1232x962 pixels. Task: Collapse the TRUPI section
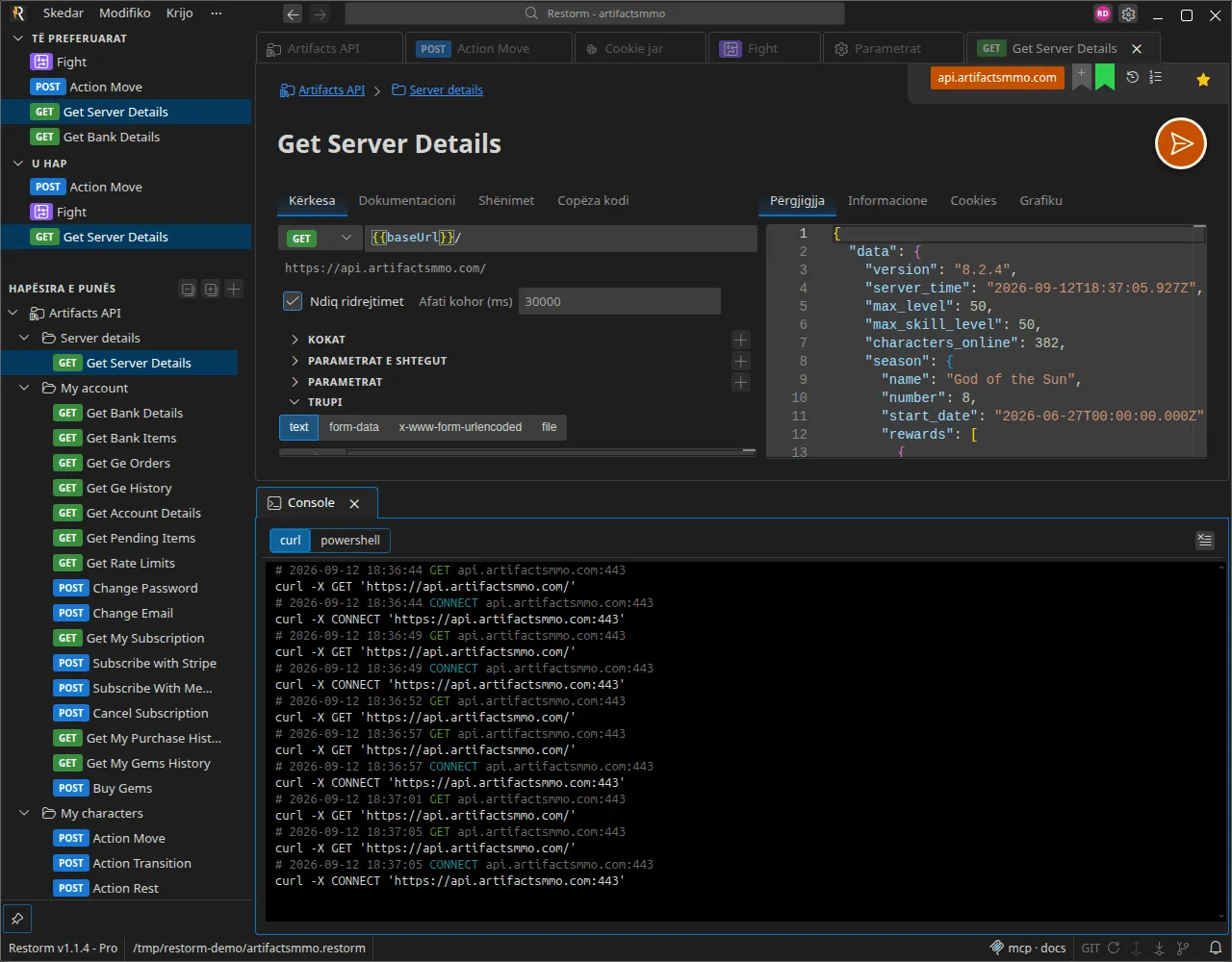[295, 402]
